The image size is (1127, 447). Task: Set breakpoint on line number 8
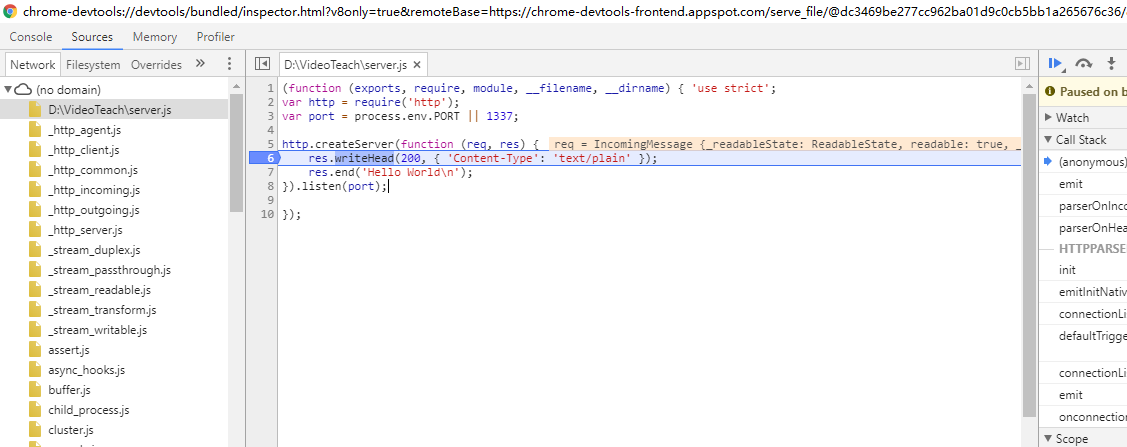coord(270,186)
